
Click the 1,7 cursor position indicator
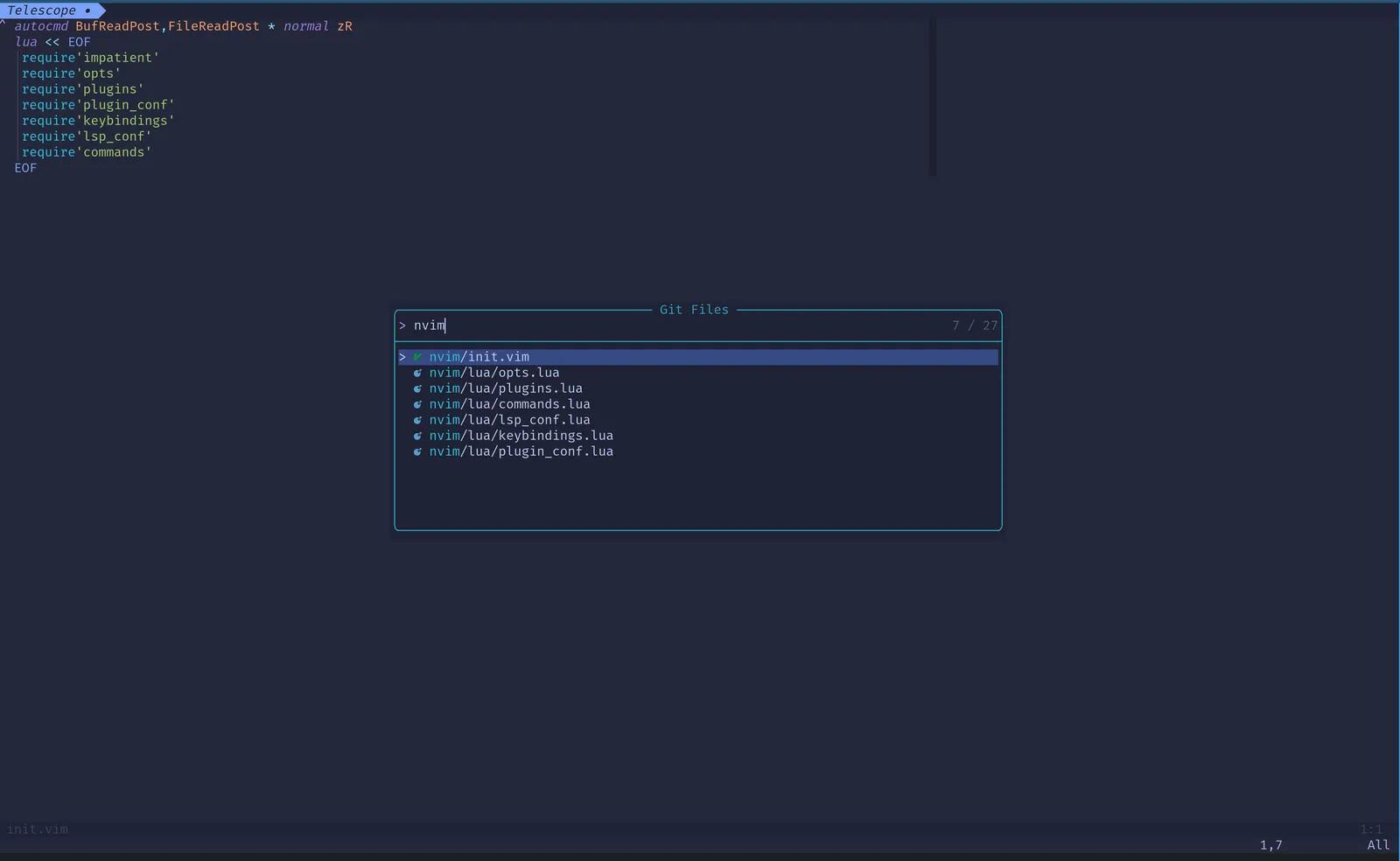tap(1270, 845)
